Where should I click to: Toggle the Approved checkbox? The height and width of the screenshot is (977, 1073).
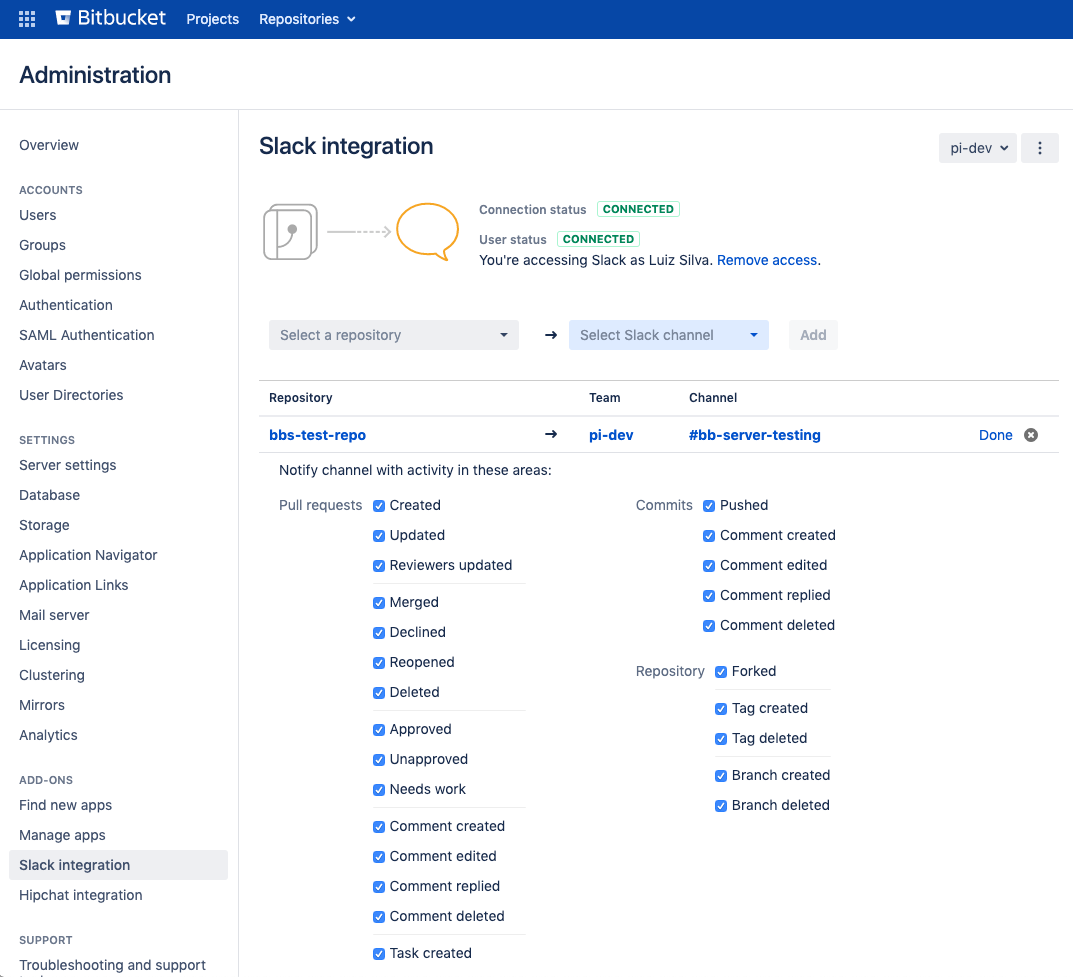pyautogui.click(x=378, y=730)
